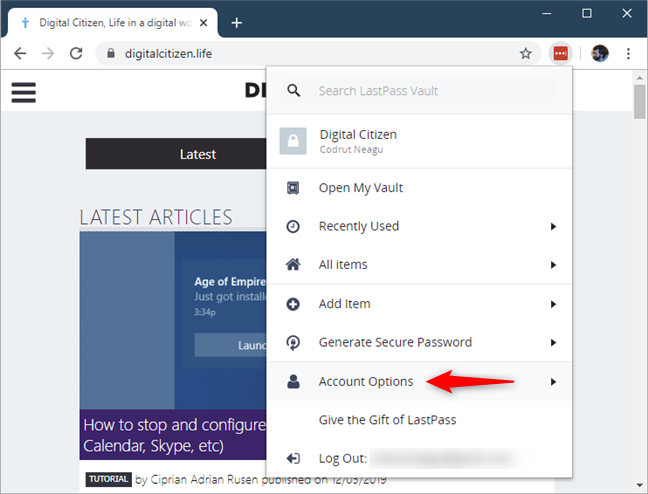Click the scrollbar down arrow
Image resolution: width=648 pixels, height=494 pixels.
coord(640,486)
